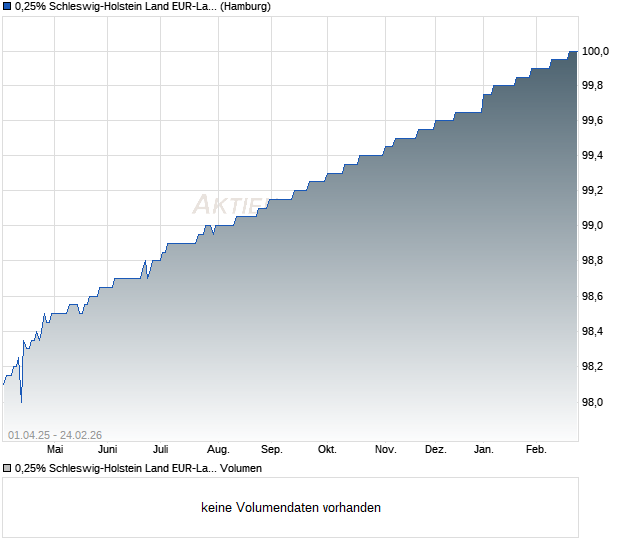Click the 'Aug.' month label
The height and width of the screenshot is (546, 620).
click(x=218, y=449)
